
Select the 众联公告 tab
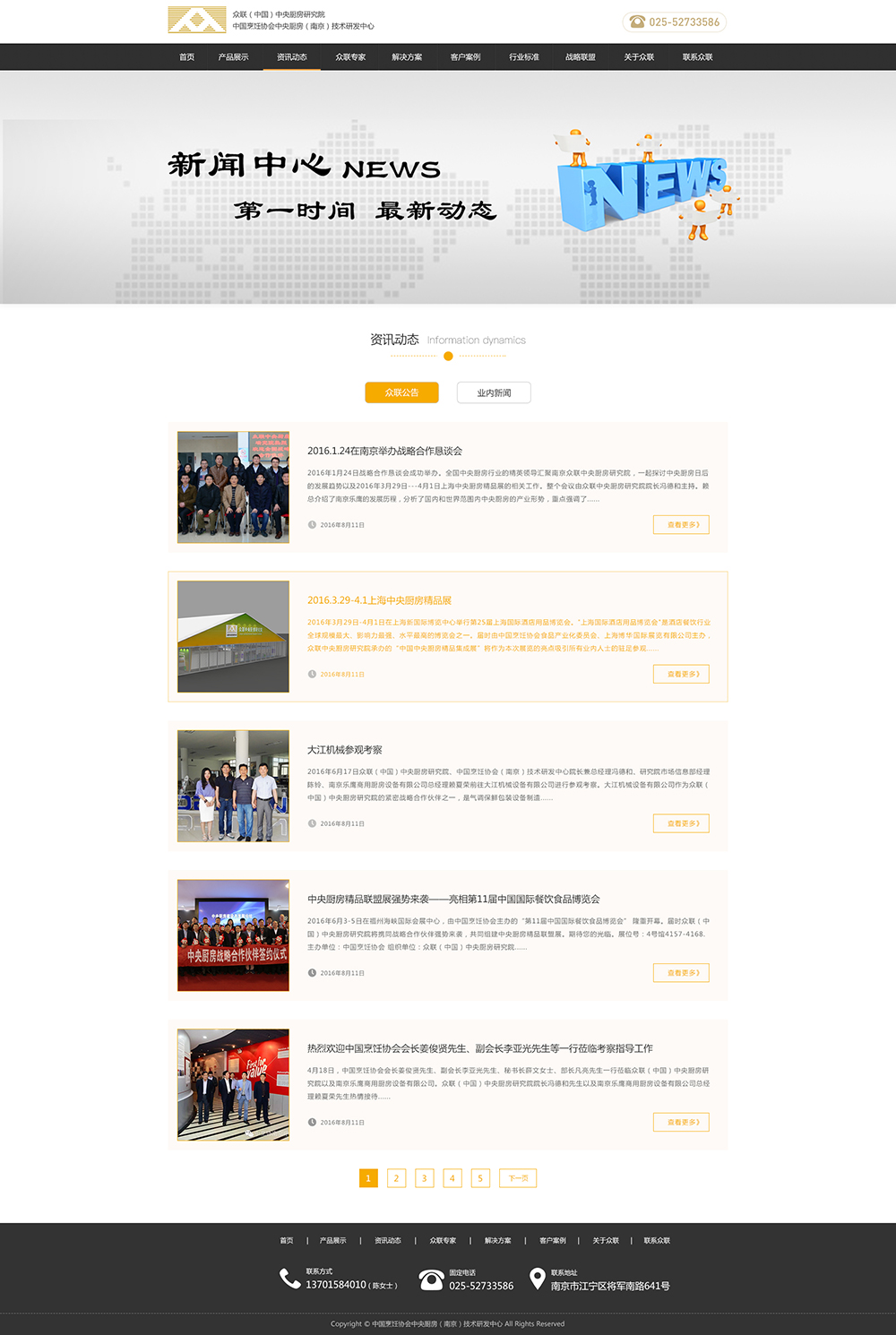(401, 392)
